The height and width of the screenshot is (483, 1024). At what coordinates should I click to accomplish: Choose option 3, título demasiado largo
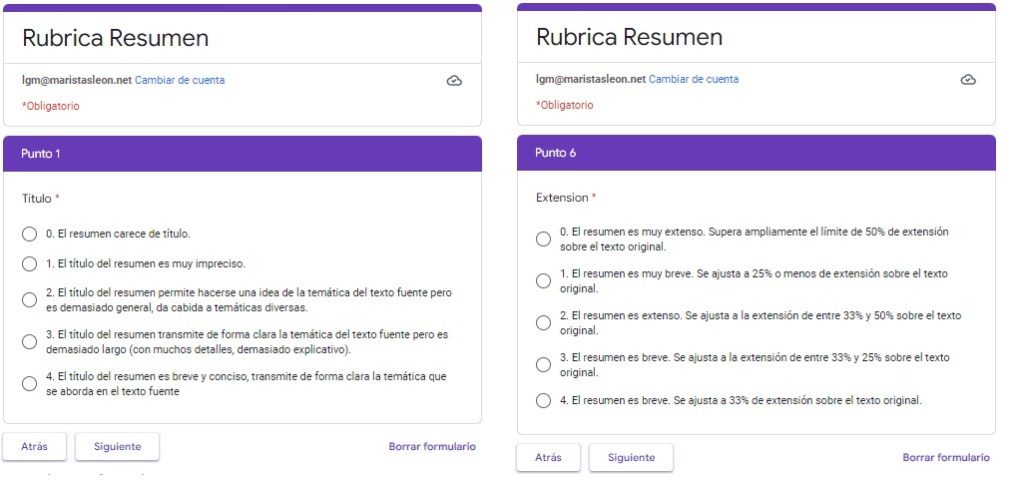30,342
